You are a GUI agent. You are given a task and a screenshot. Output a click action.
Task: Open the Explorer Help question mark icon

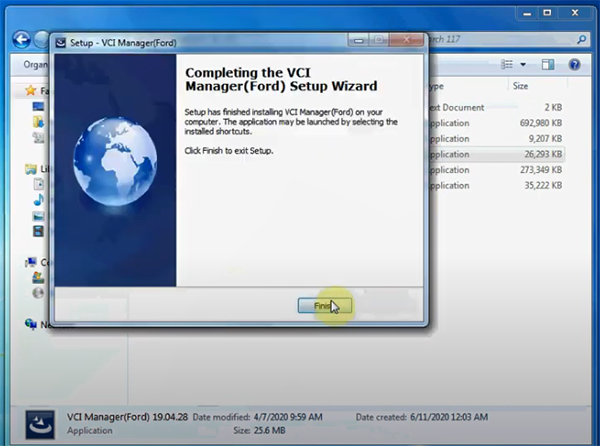[574, 65]
